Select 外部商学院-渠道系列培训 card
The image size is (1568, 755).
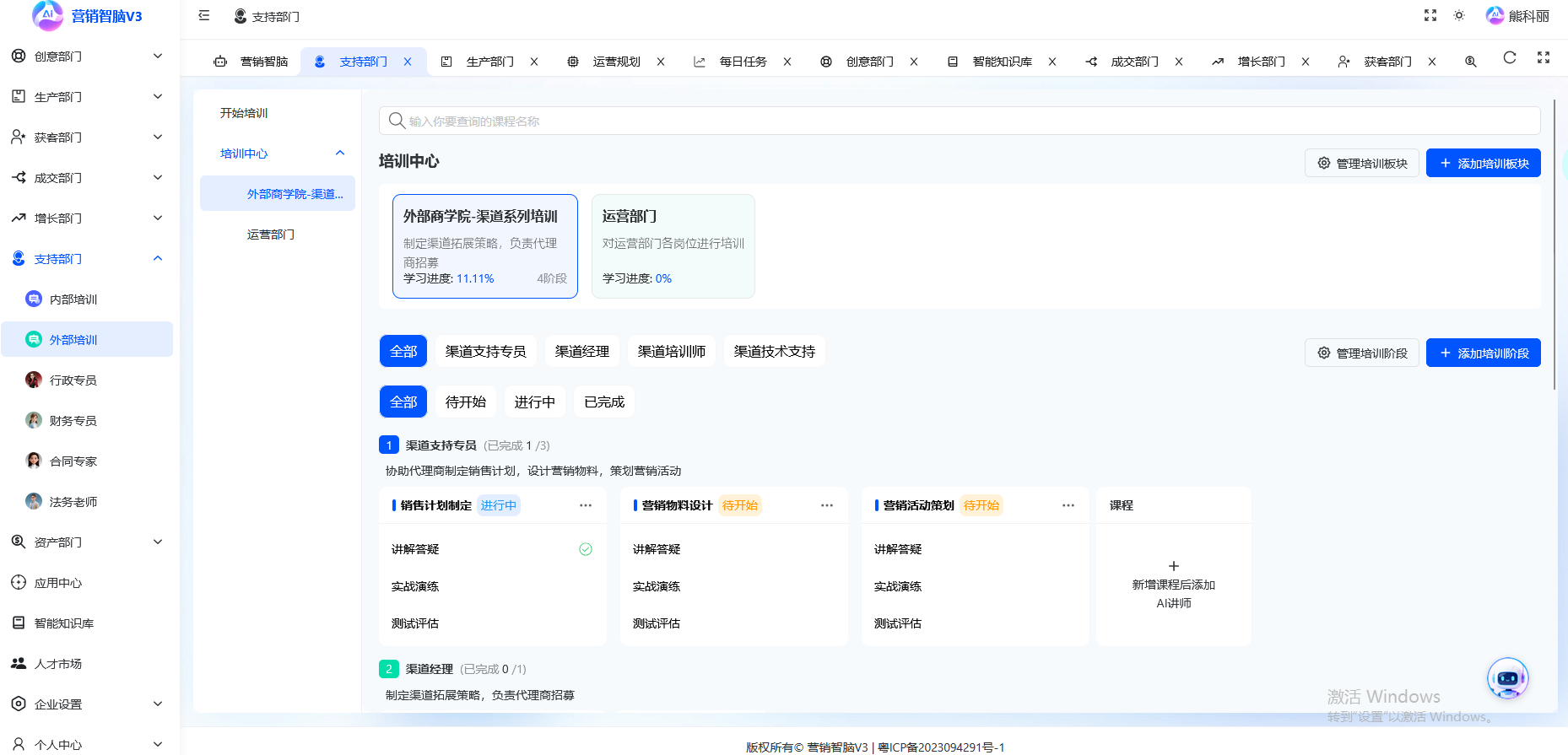[x=485, y=246]
